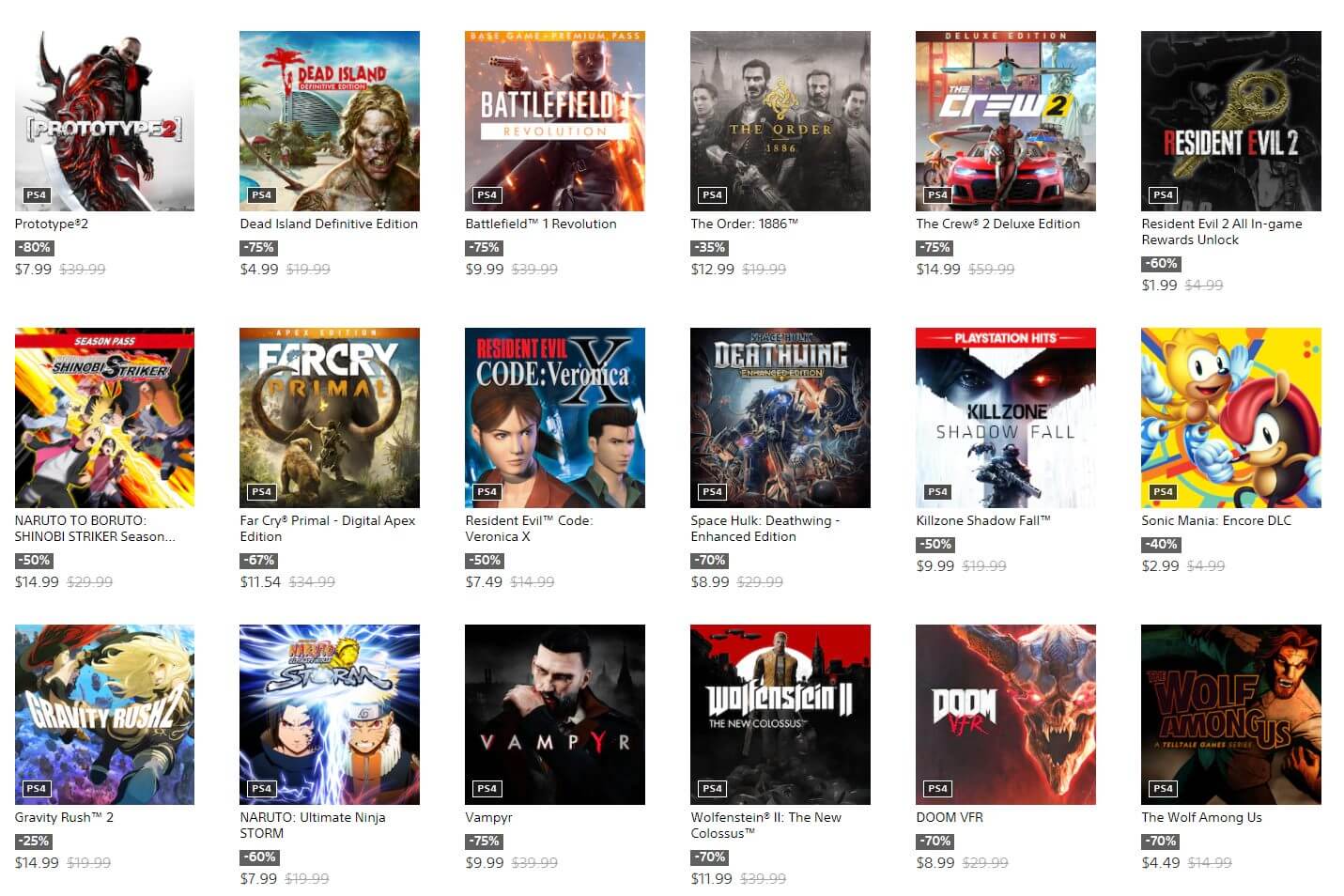Image resolution: width=1344 pixels, height=896 pixels.
Task: Open the DOOM VFR title text link
Action: 950,817
